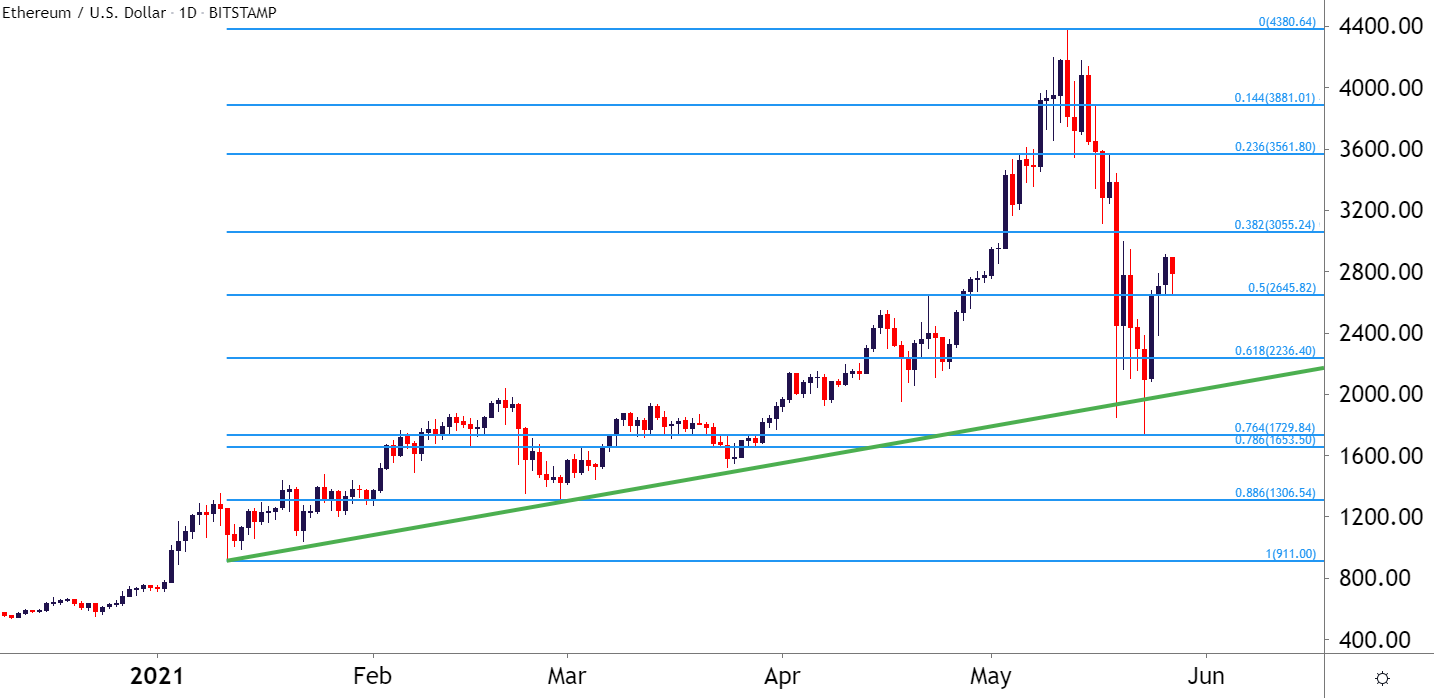Click the 3200.00 price axis label
Image resolution: width=1434 pixels, height=698 pixels.
click(1379, 210)
